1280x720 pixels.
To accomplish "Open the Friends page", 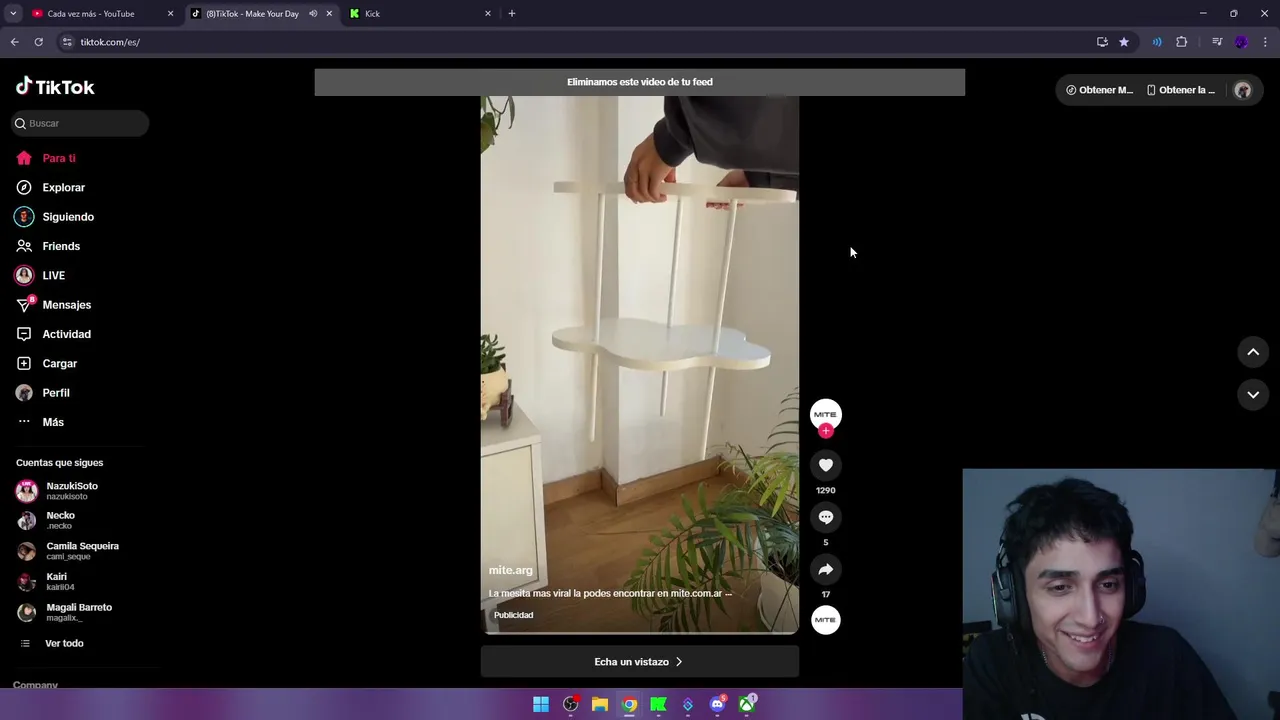I will click(x=61, y=246).
